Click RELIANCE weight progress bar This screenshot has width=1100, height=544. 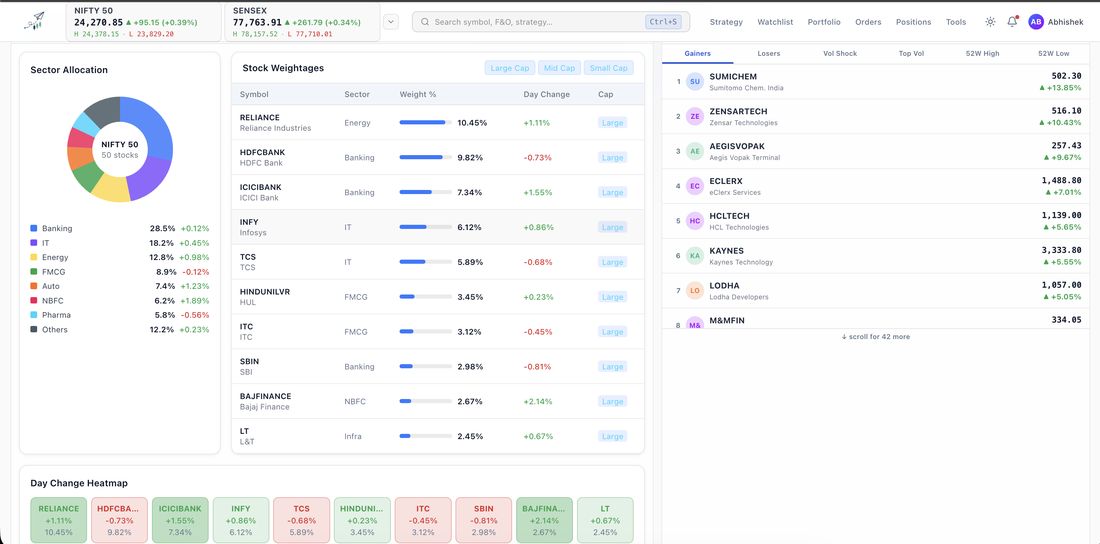426,123
